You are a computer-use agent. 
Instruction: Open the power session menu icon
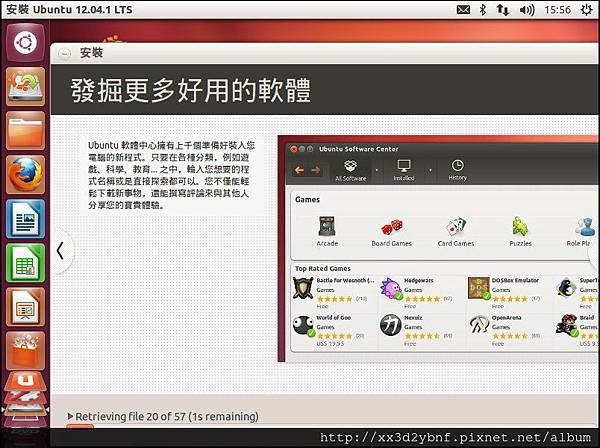coord(587,10)
